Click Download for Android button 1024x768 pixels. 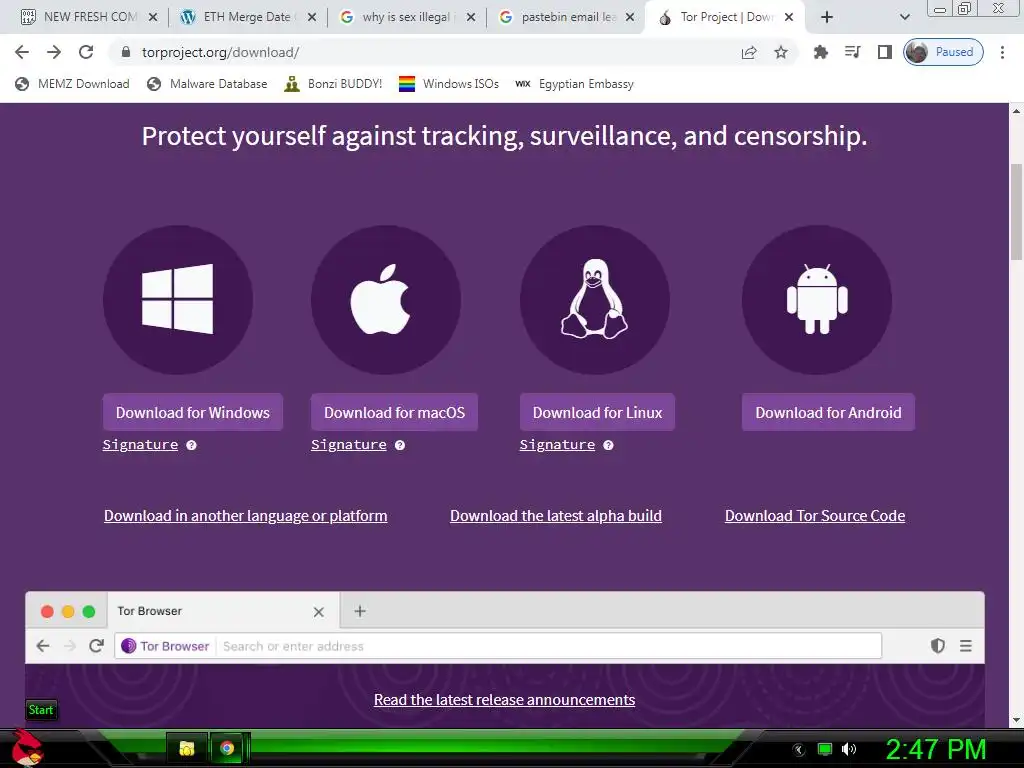(828, 412)
